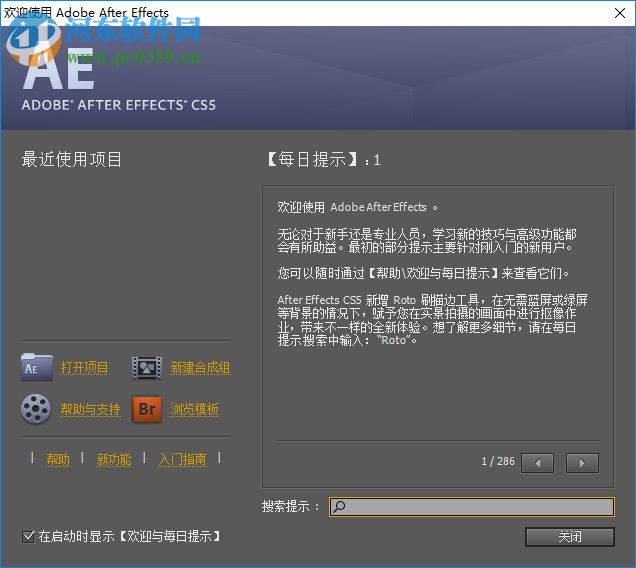636x568 pixels.
Task: Click the magnifier icon in search tips field
Action: click(x=339, y=506)
